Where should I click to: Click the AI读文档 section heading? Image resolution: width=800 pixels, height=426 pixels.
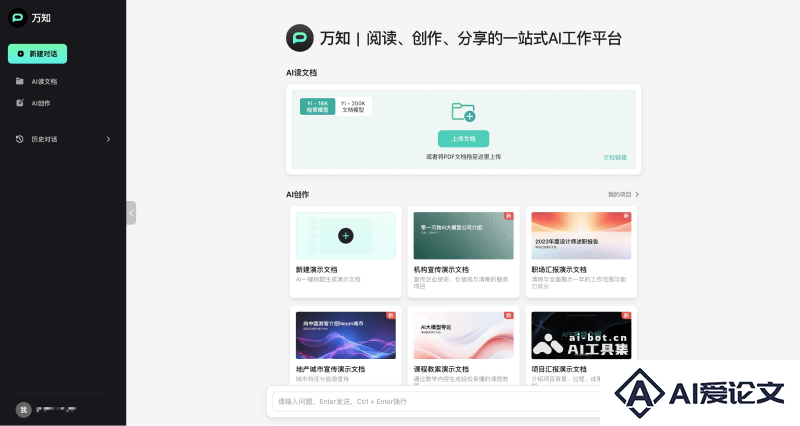[301, 72]
